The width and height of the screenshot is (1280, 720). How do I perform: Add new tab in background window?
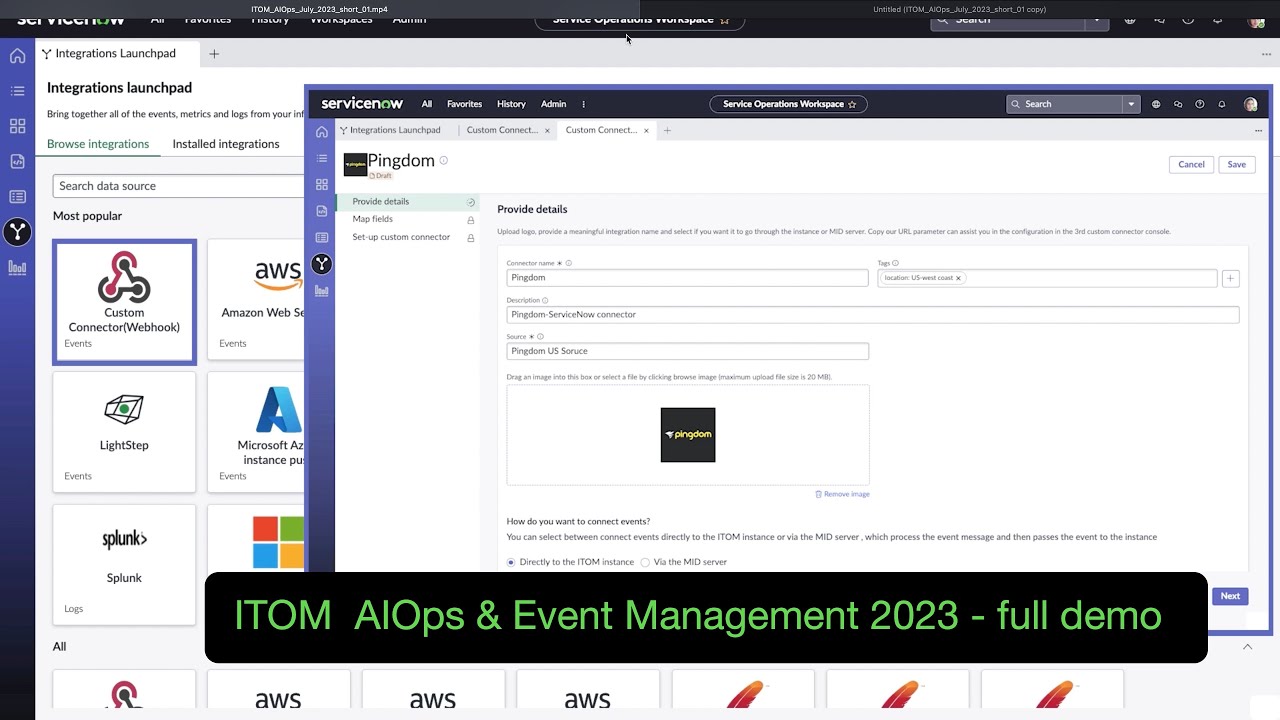(214, 54)
